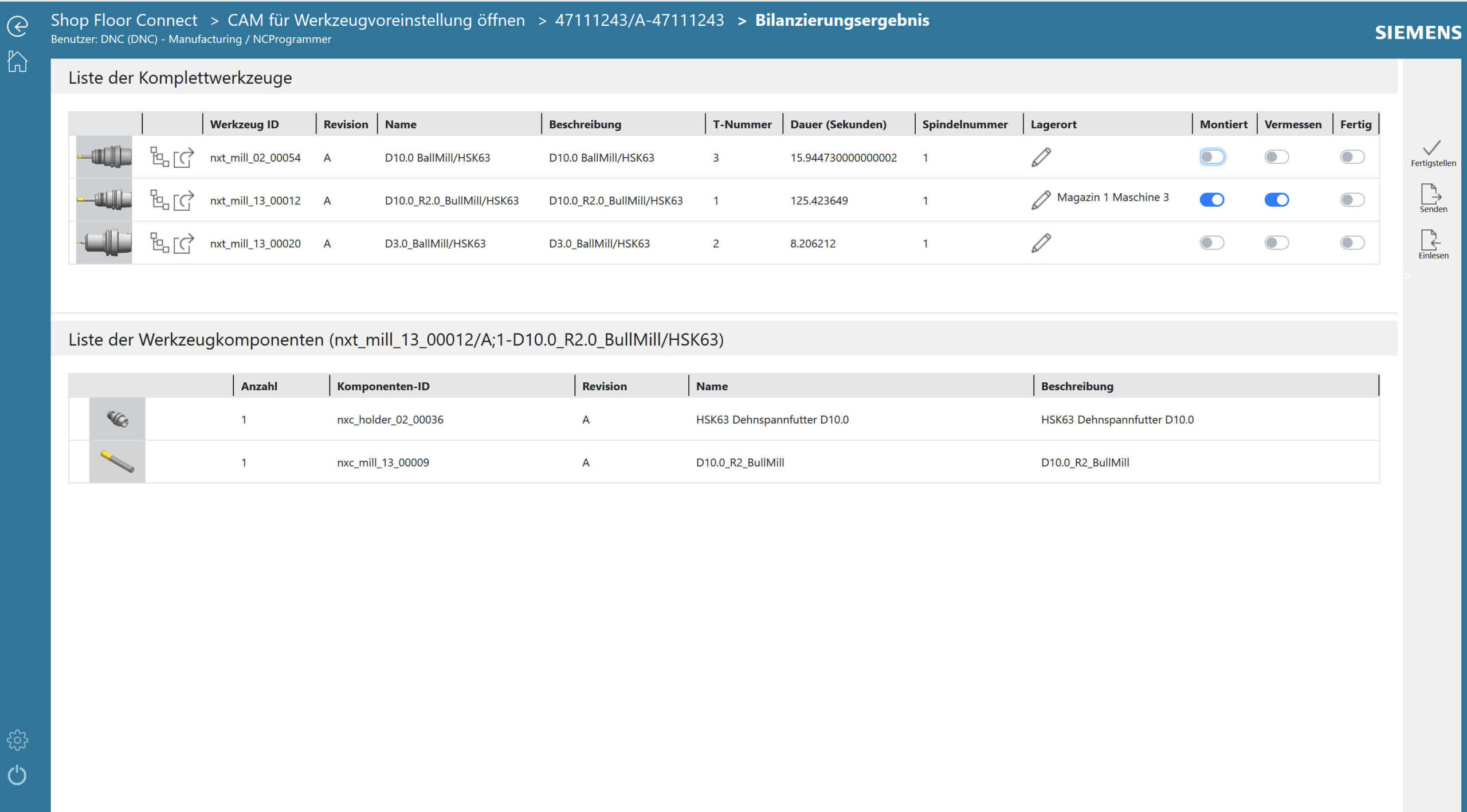Open structure tree icon for nxt_mill_13_00020
Image resolution: width=1467 pixels, height=812 pixels.
tap(159, 243)
